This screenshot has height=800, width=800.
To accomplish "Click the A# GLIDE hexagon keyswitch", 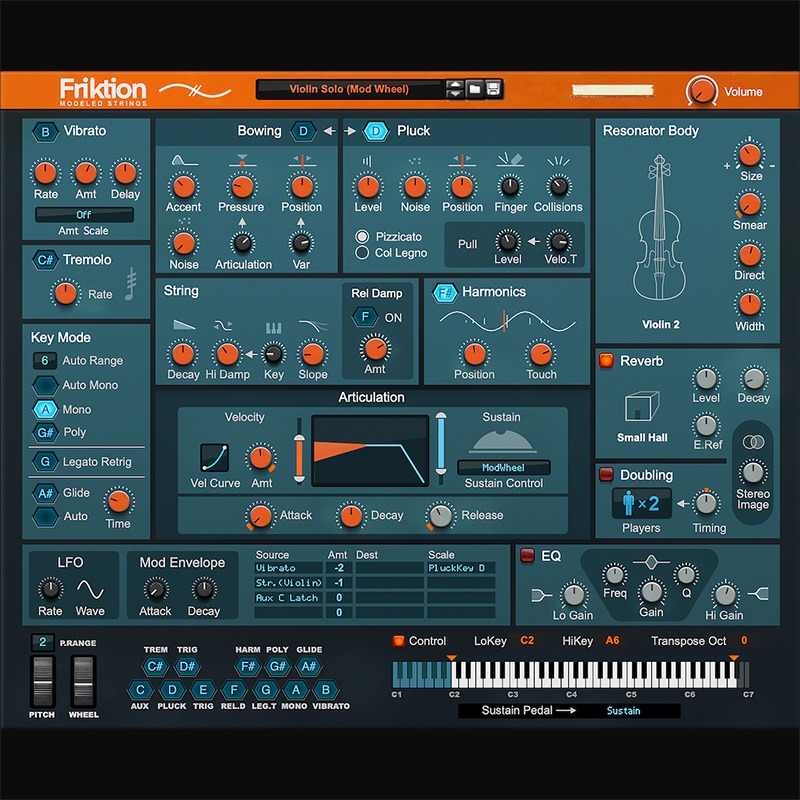I will coord(309,666).
